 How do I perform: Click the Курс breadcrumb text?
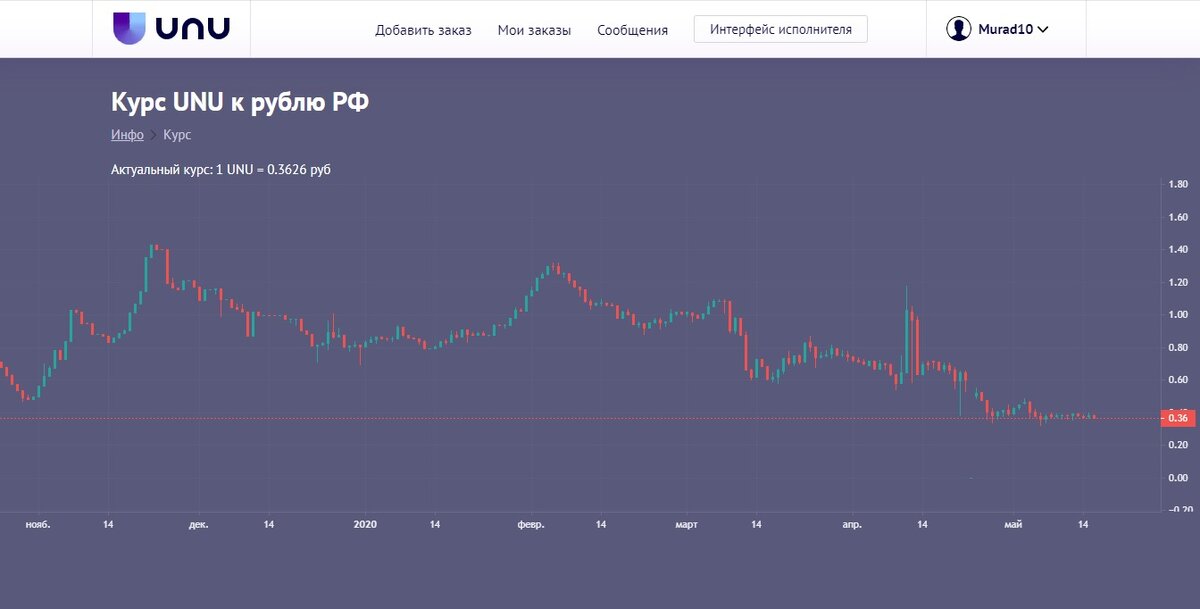pyautogui.click(x=177, y=134)
